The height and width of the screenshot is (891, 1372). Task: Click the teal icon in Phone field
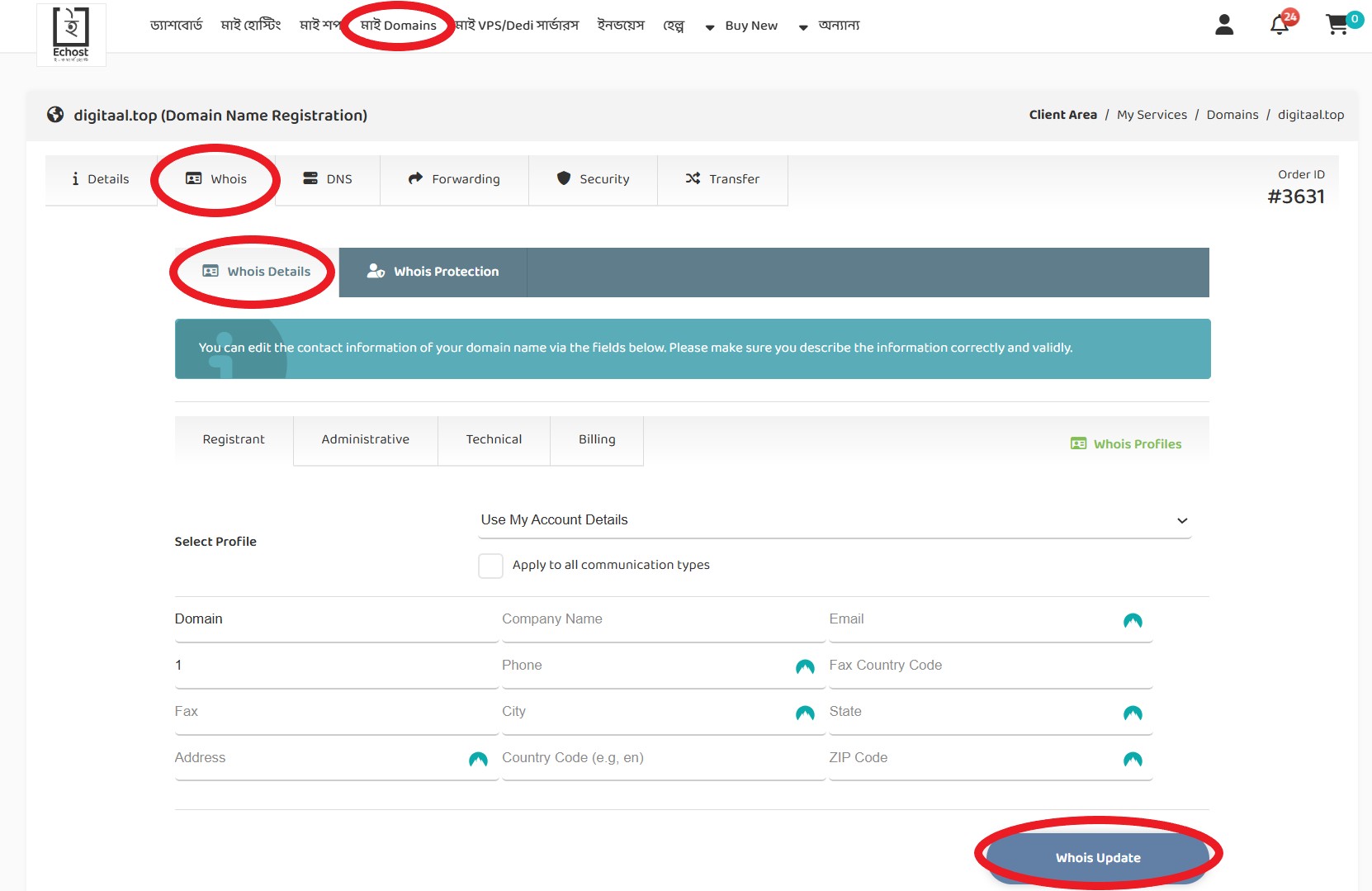[805, 667]
